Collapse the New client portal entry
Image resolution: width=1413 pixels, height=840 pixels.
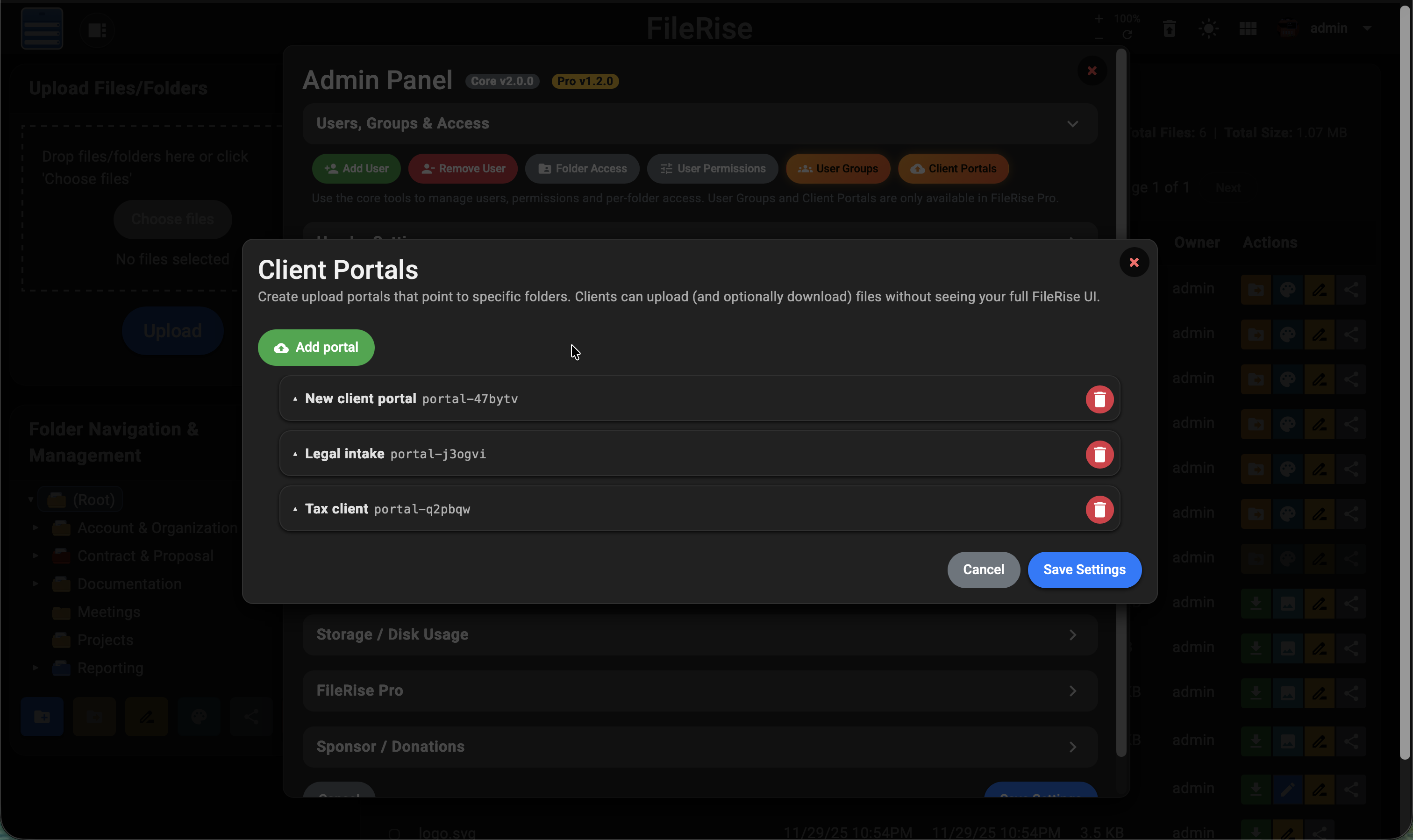coord(295,399)
